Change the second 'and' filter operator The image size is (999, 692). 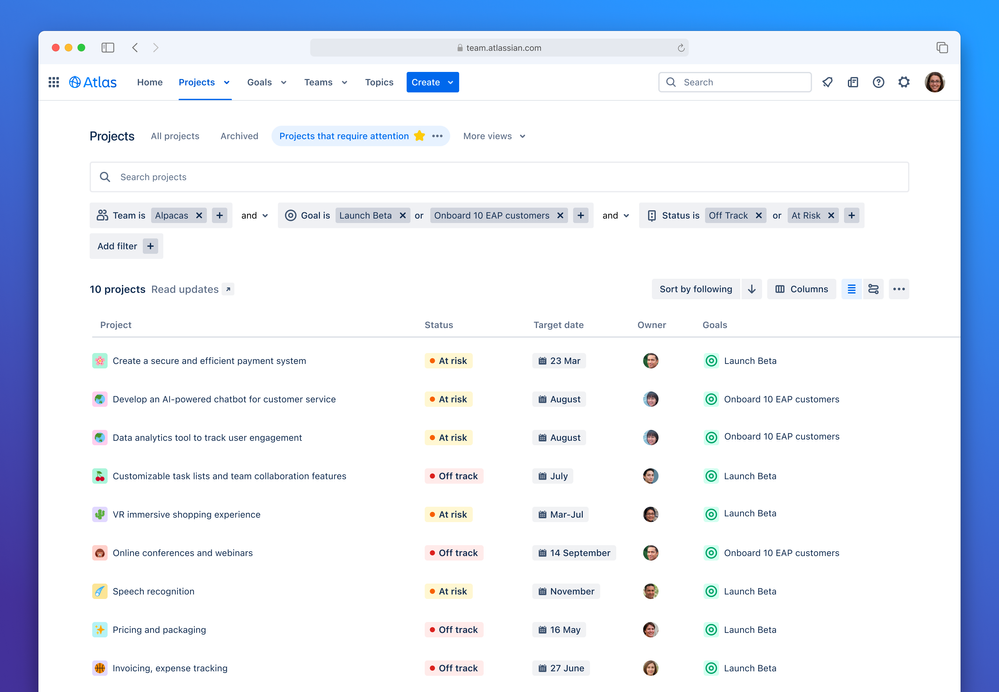coord(616,215)
